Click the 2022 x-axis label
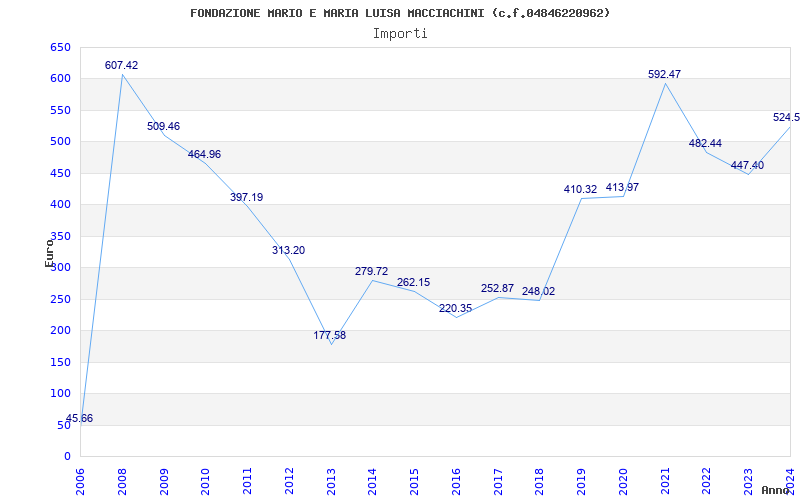The image size is (800, 500). pyautogui.click(x=707, y=481)
